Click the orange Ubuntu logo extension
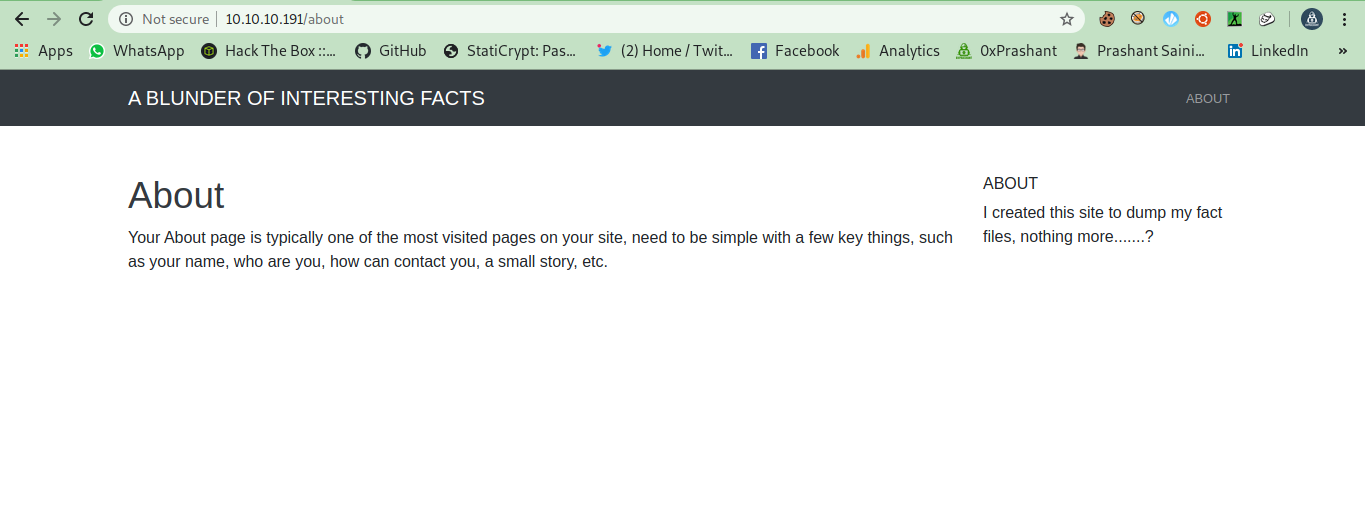The width and height of the screenshot is (1365, 512). click(1202, 19)
